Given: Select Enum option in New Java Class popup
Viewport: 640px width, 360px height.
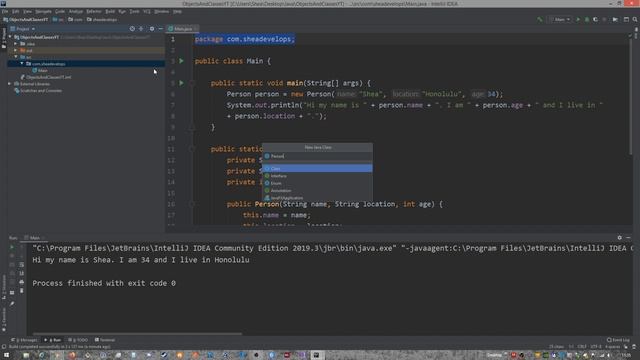Looking at the screenshot, I should (317, 183).
